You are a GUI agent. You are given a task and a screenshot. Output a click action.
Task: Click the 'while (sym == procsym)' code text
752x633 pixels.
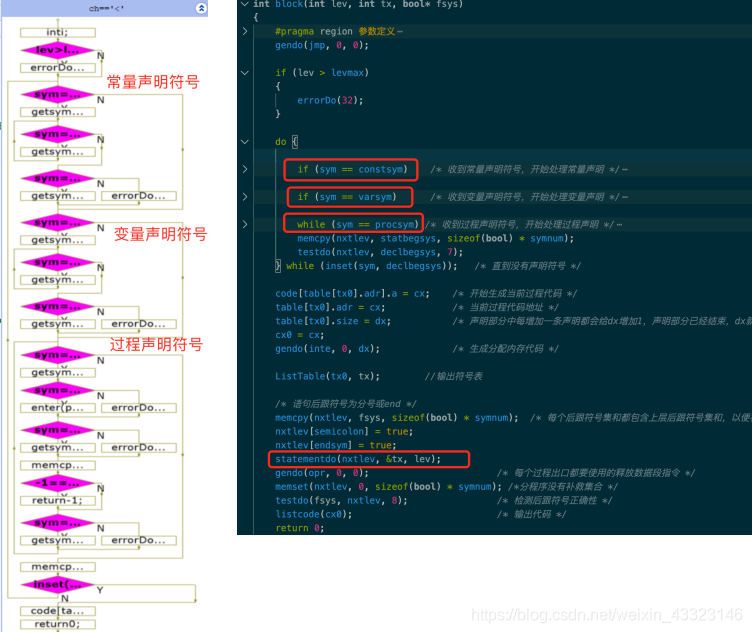click(358, 224)
